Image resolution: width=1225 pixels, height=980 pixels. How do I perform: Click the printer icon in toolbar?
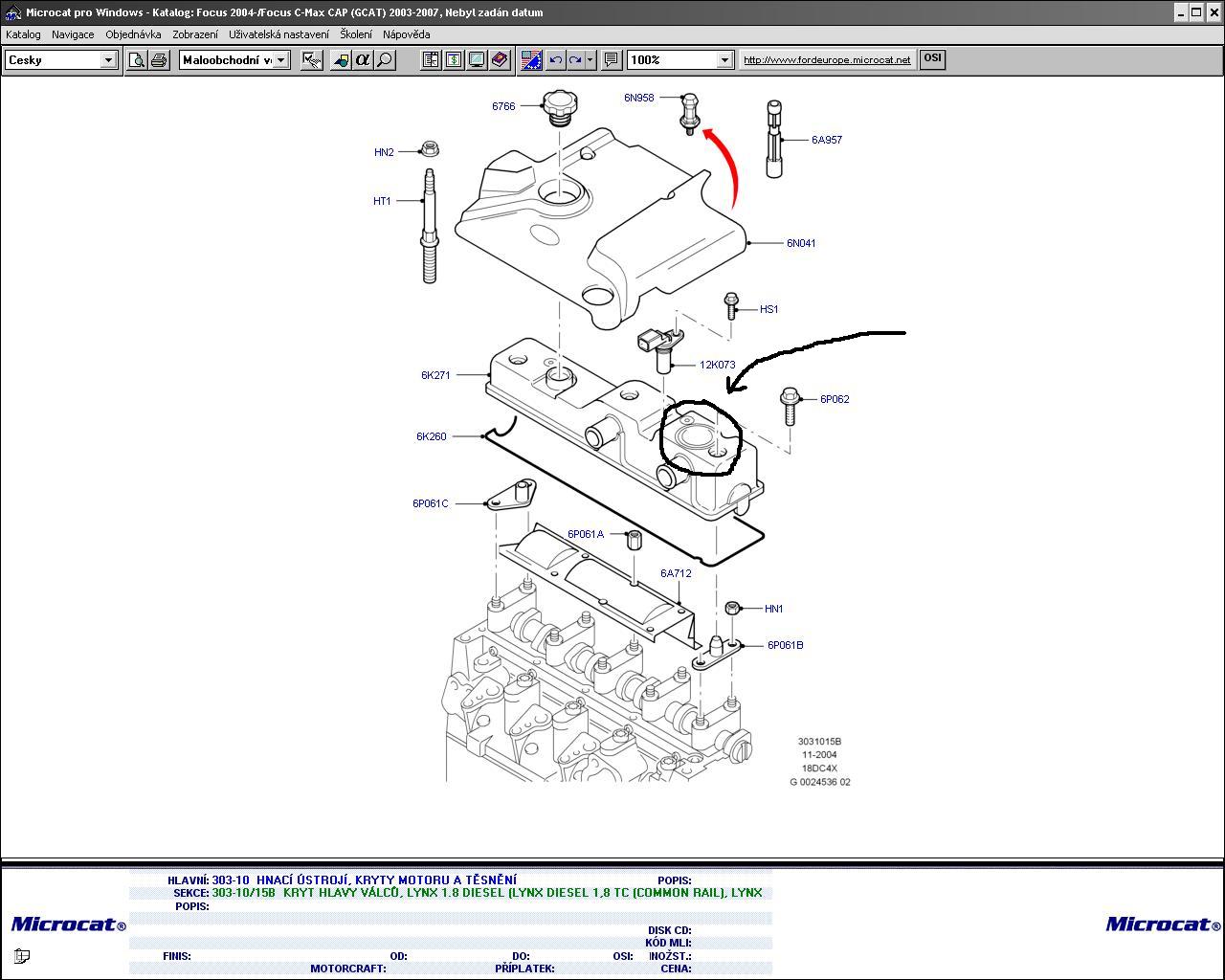click(x=159, y=59)
